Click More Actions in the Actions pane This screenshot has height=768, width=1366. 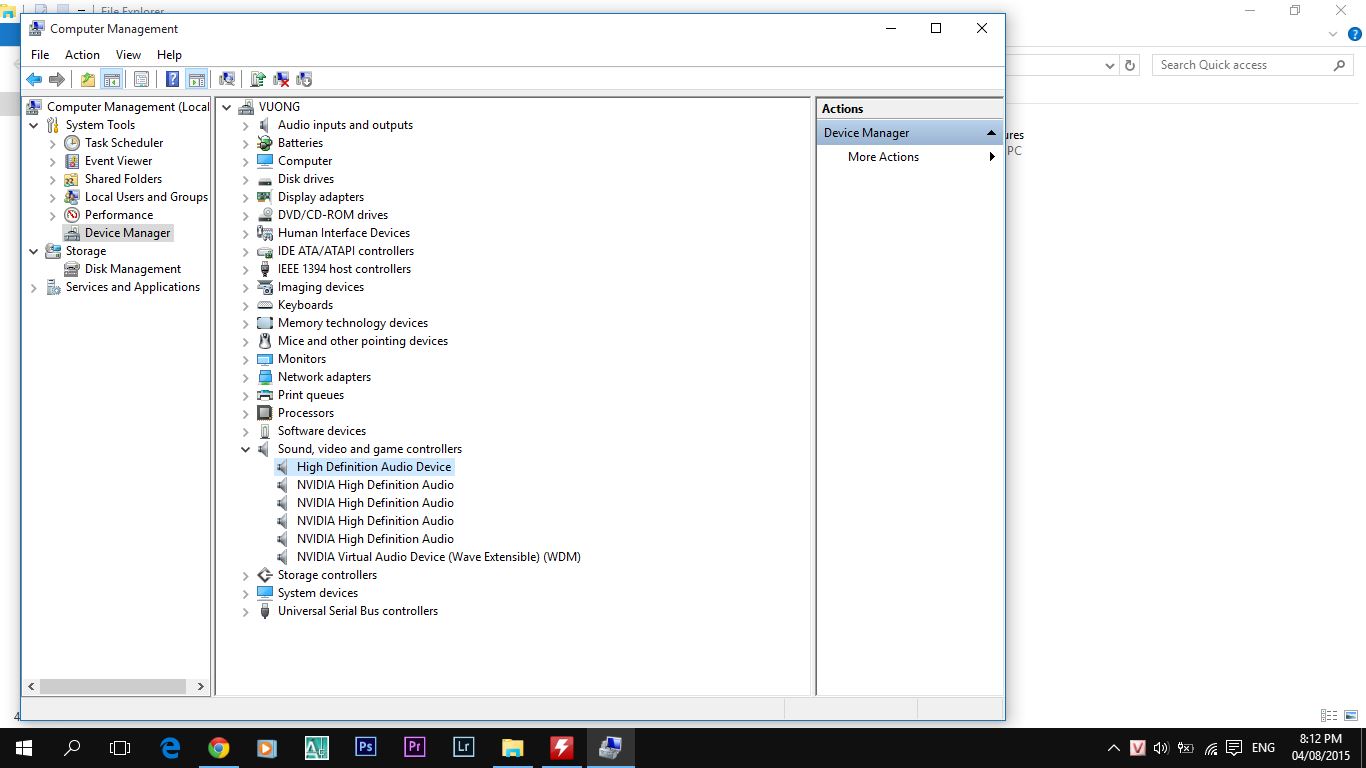(883, 157)
